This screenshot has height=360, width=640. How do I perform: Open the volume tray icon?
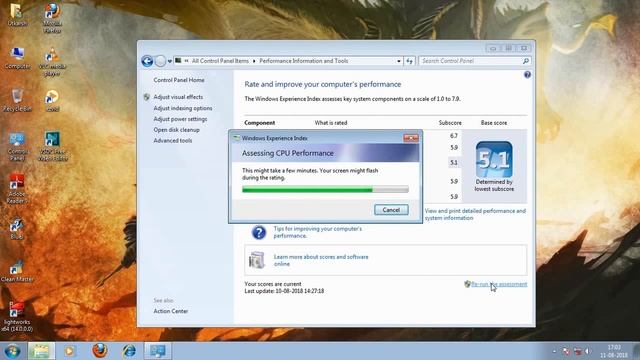click(588, 351)
